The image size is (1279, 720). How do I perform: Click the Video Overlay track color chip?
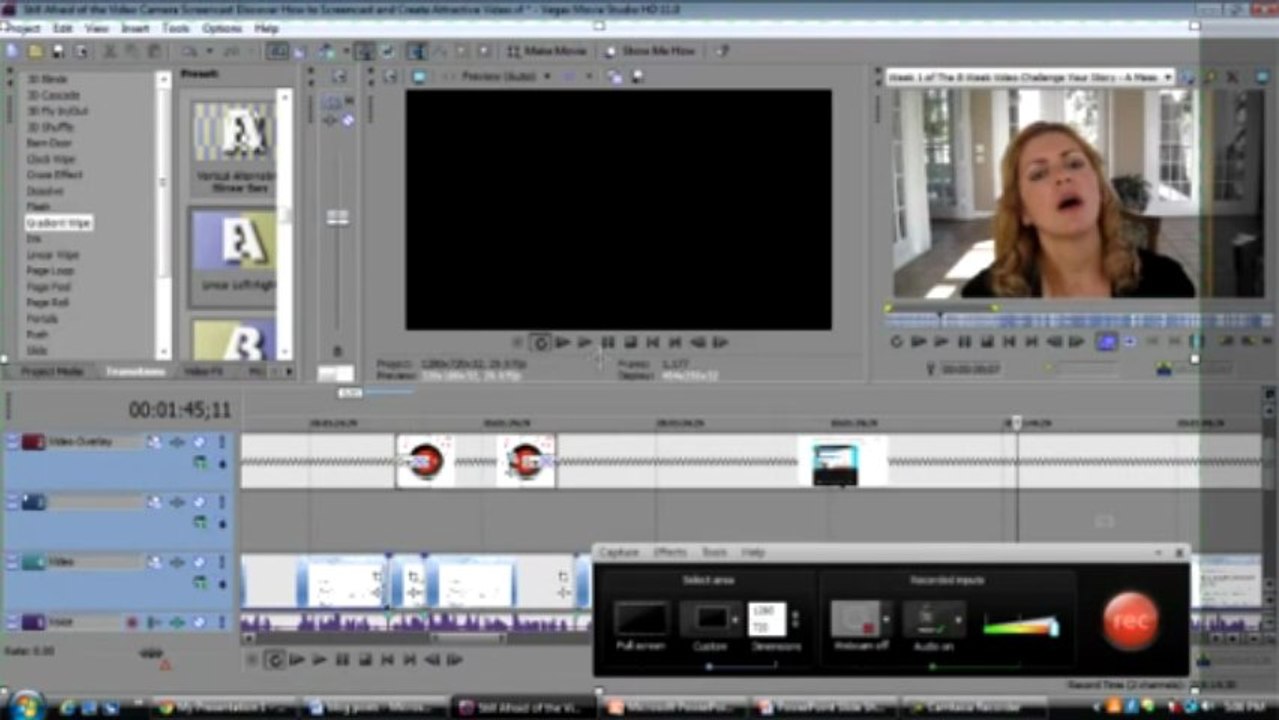click(x=33, y=442)
